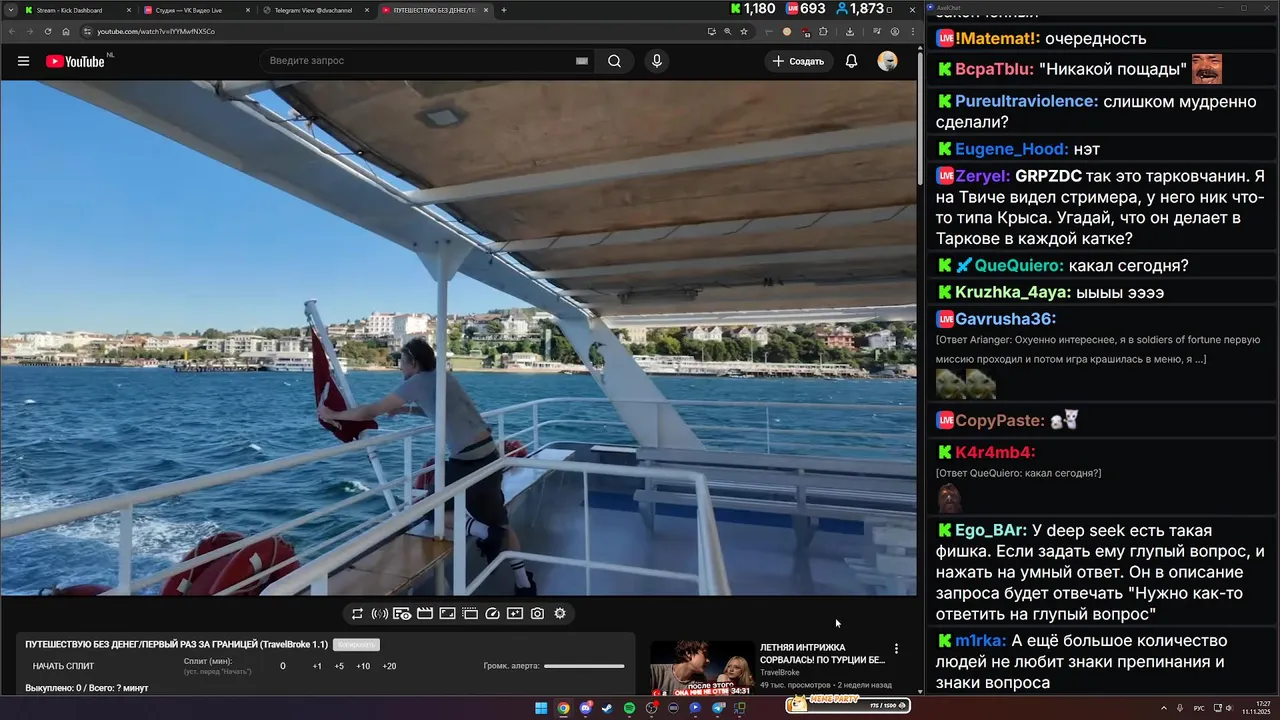Image resolution: width=1280 pixels, height=720 pixels.
Task: Click the clapperboard icon in video toolbar
Action: click(x=425, y=613)
